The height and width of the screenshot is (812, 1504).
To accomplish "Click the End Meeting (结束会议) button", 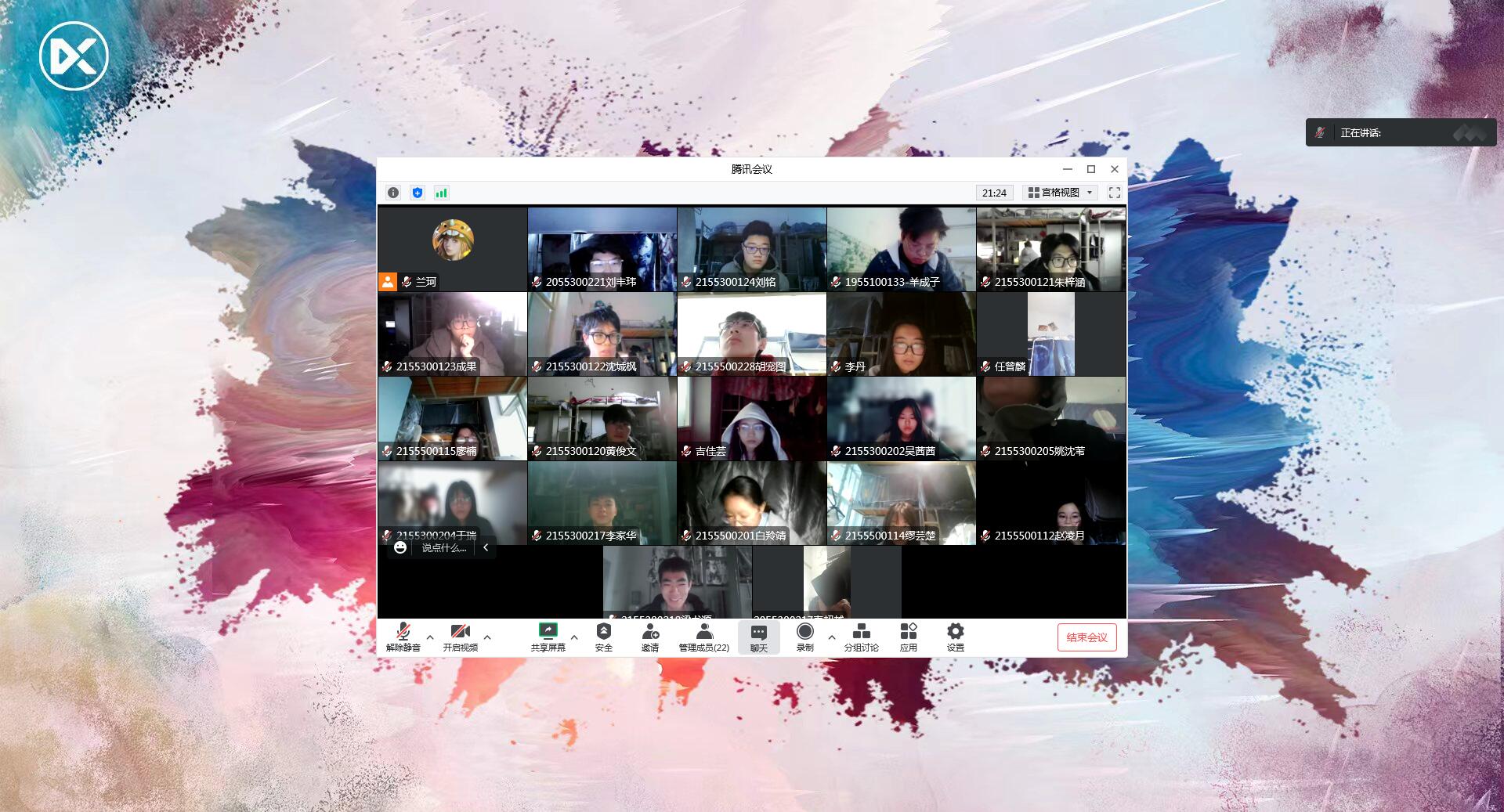I will (x=1086, y=637).
